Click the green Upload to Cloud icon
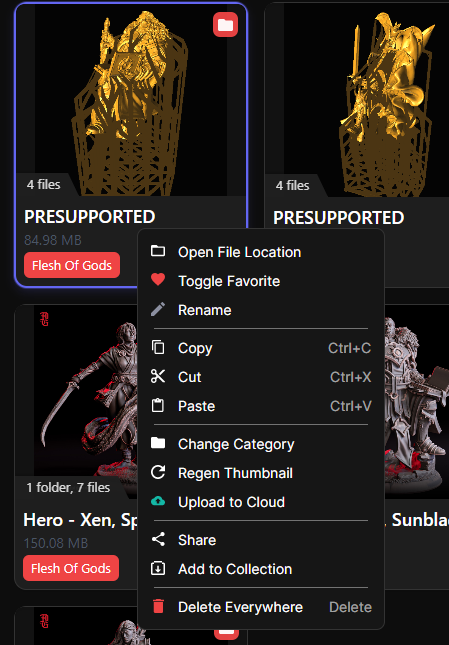449x645 pixels. tap(158, 501)
